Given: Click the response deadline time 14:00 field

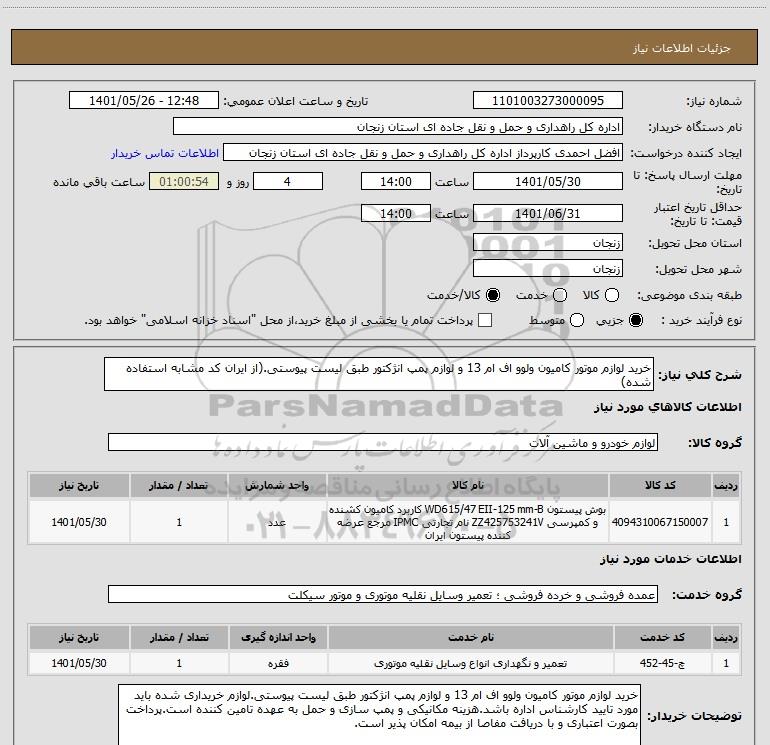Looking at the screenshot, I should [396, 181].
